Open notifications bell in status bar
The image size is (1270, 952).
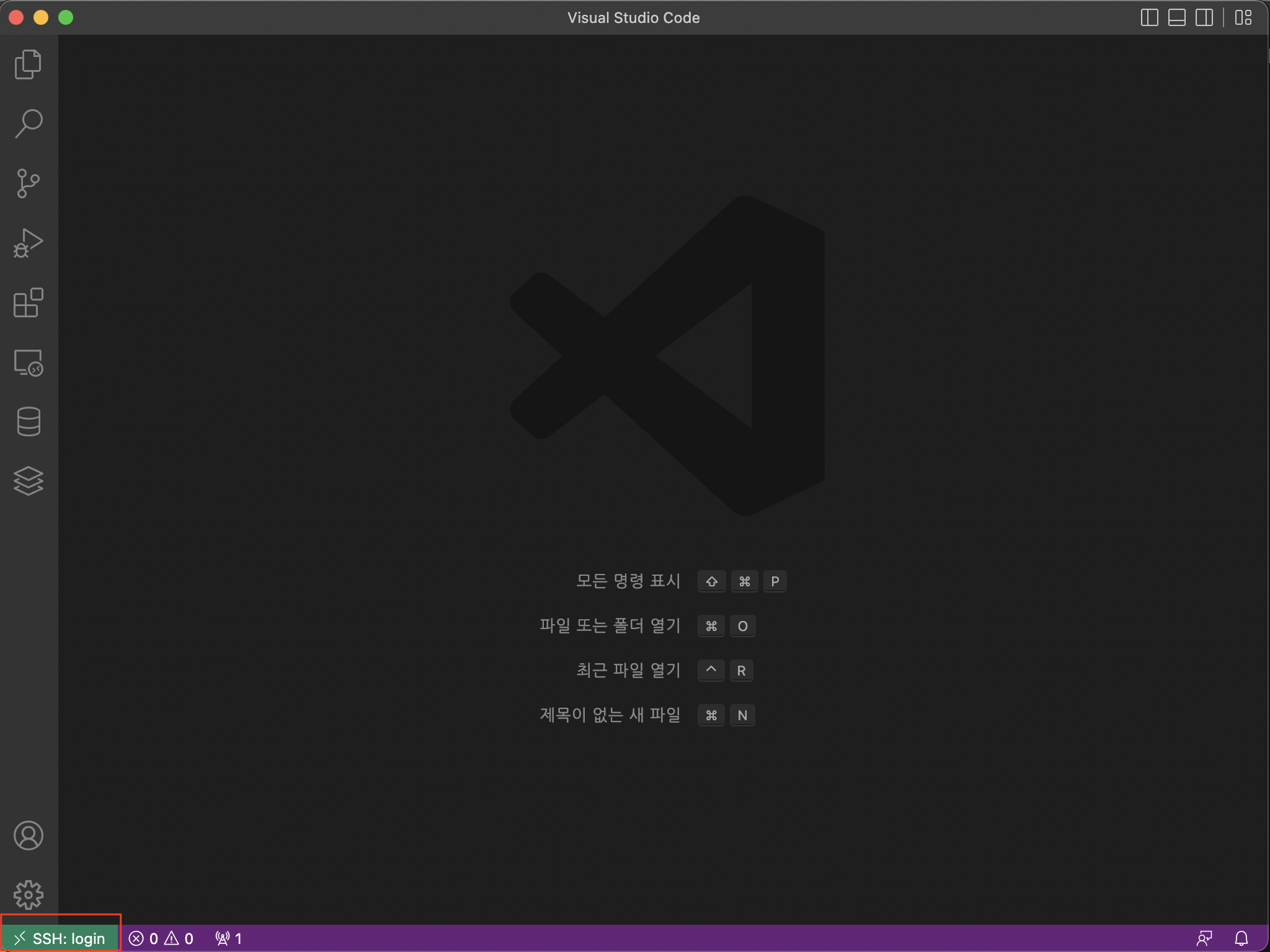[1241, 938]
